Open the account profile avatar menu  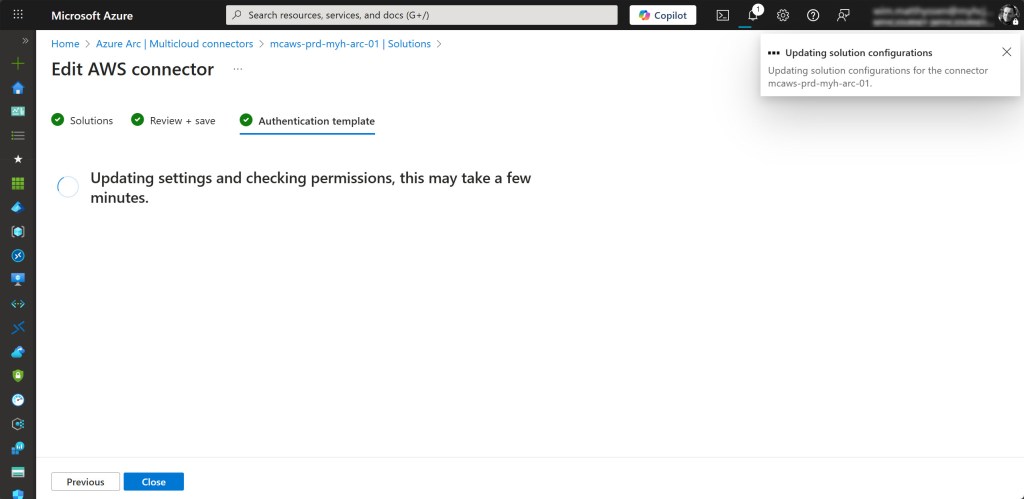click(1007, 15)
